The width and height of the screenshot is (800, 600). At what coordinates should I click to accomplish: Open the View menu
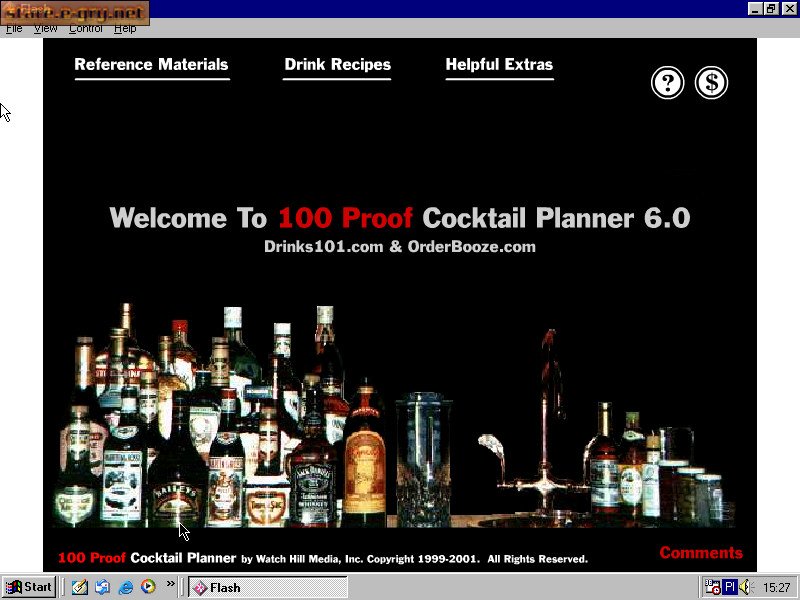(45, 28)
